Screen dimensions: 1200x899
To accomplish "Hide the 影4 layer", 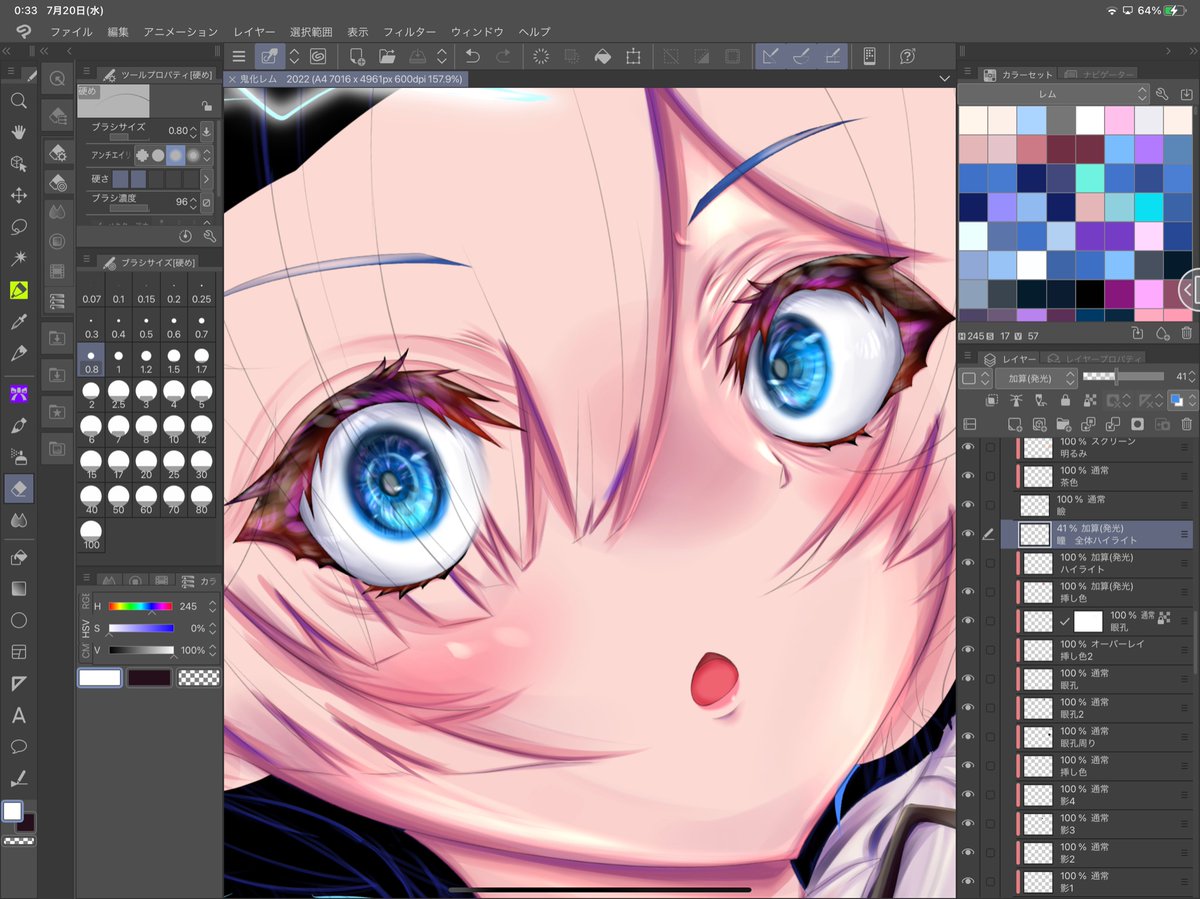I will (x=968, y=795).
